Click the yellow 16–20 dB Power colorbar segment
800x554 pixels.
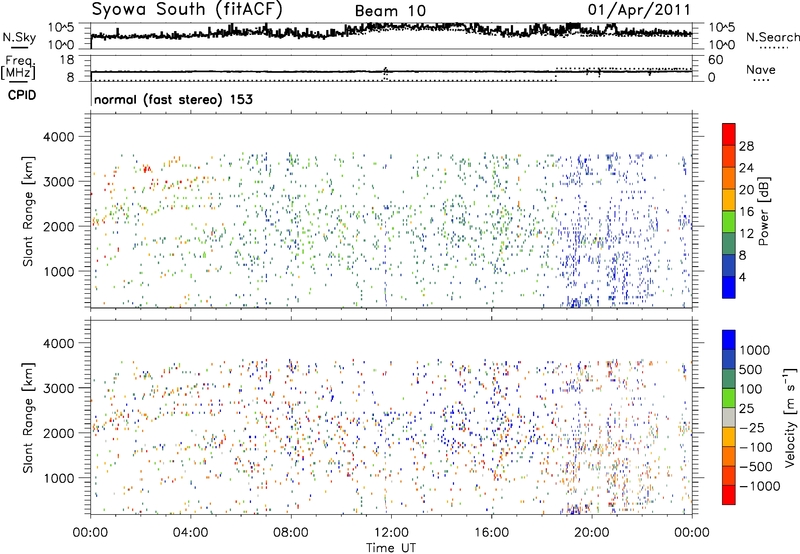click(729, 200)
